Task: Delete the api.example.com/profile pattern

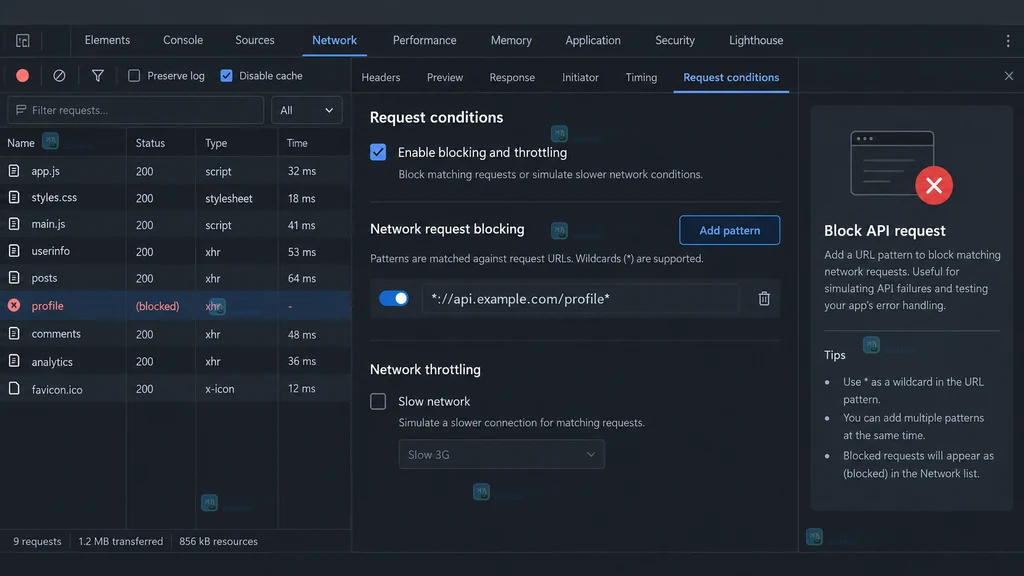Action: (763, 298)
